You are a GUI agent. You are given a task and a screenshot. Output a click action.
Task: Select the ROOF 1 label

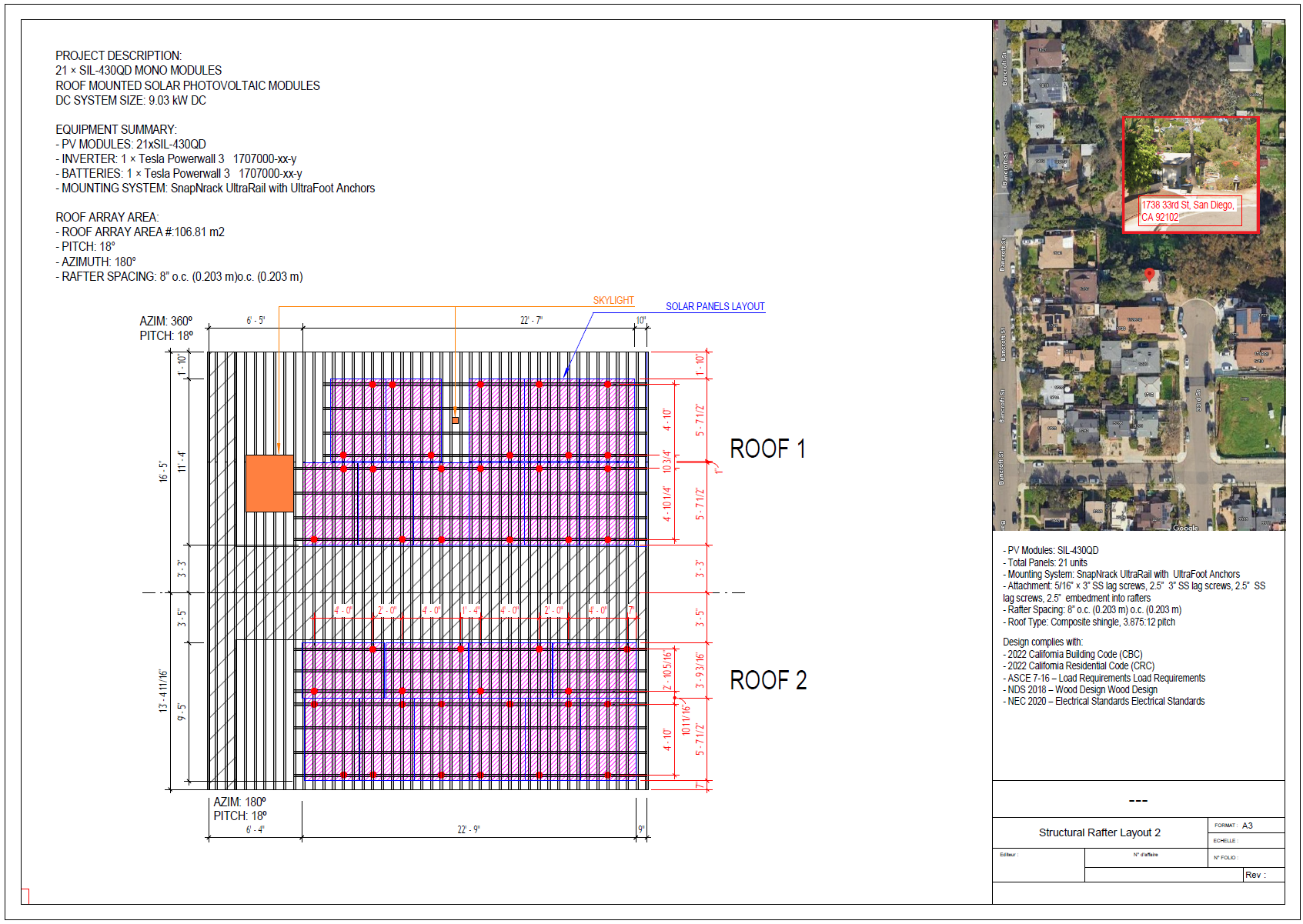point(767,449)
